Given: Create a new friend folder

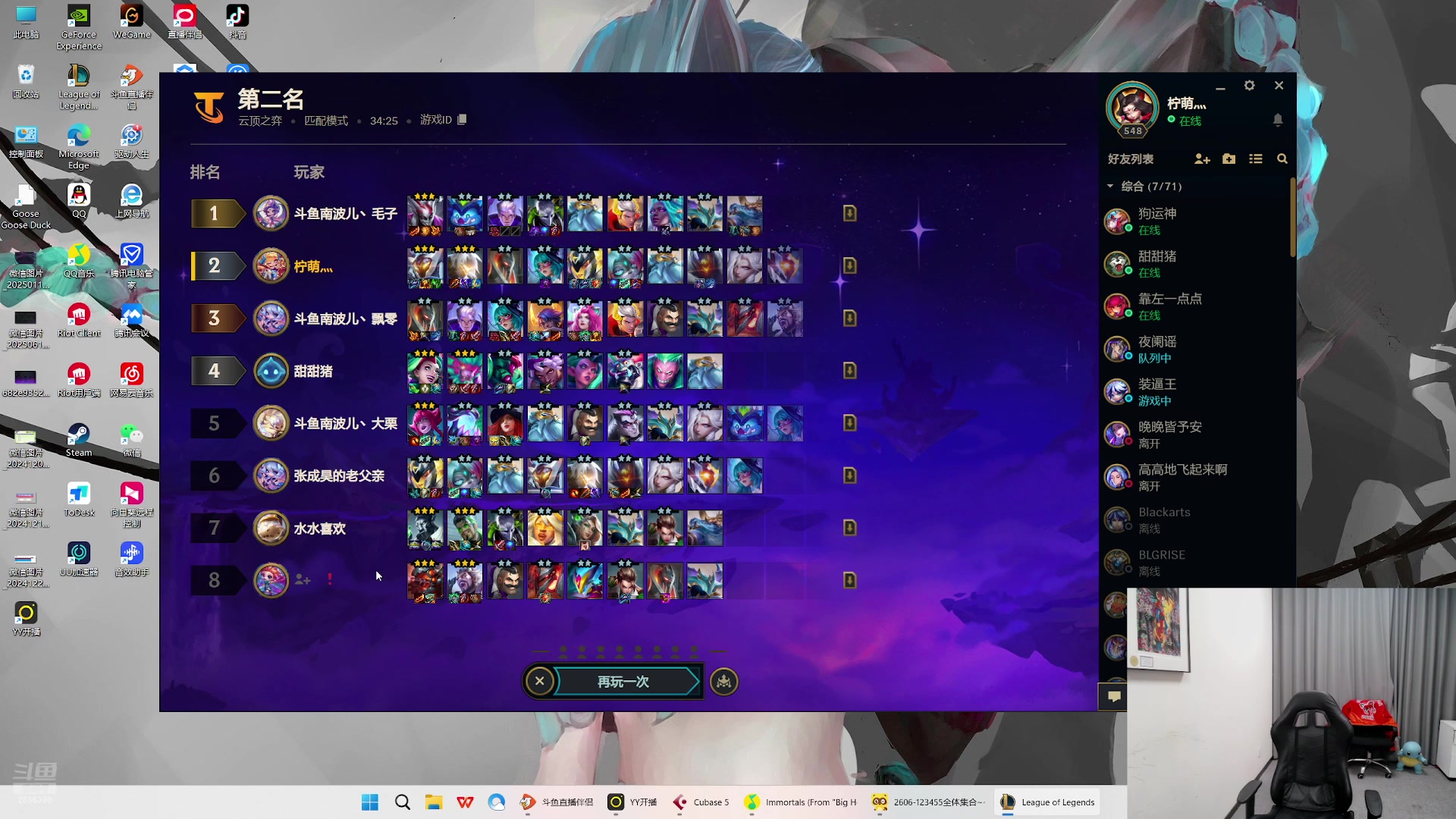Looking at the screenshot, I should [1229, 158].
